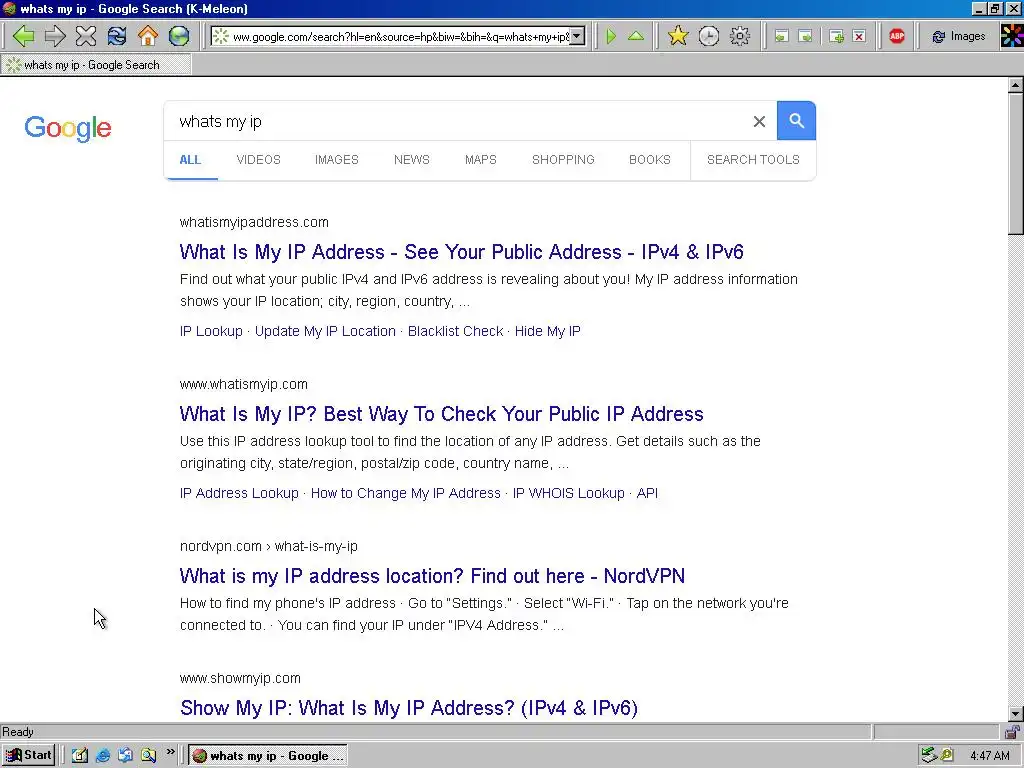
Task: Click the Google logo
Action: (x=68, y=128)
